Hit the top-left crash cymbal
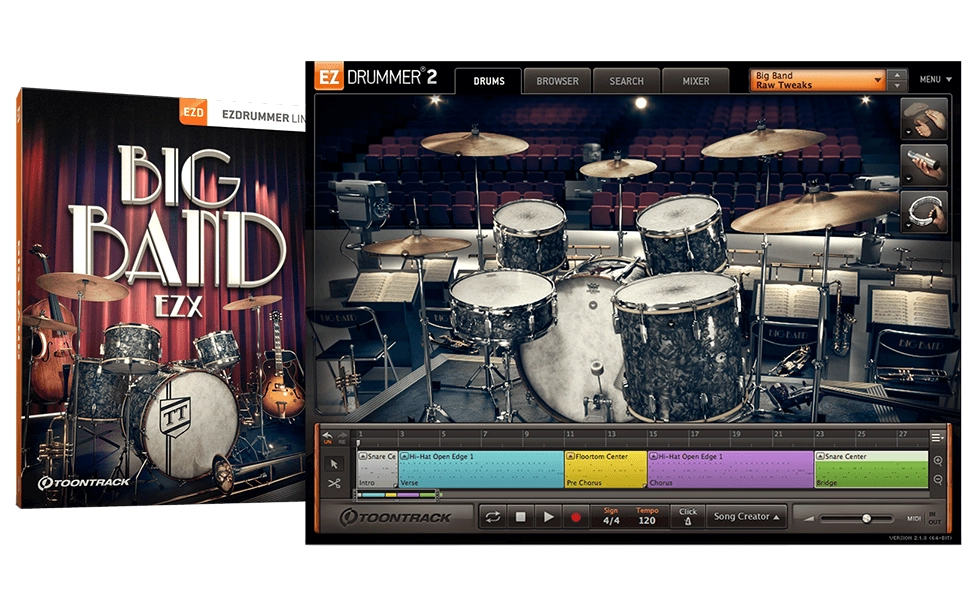980x600 pixels. click(x=474, y=143)
